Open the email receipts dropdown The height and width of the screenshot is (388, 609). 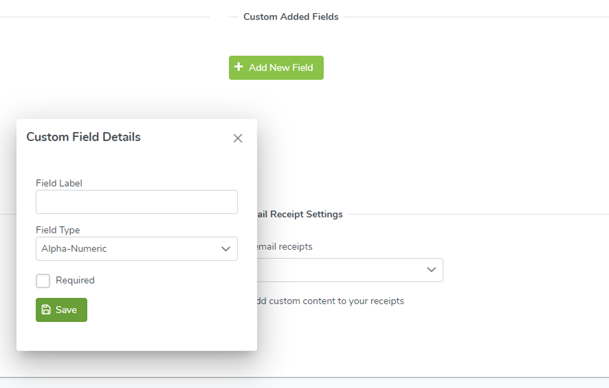(x=350, y=270)
